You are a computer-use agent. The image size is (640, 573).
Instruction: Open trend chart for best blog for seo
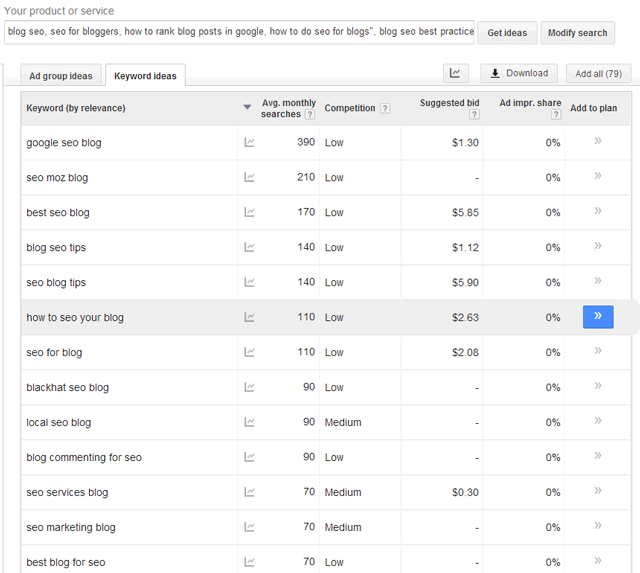point(249,562)
